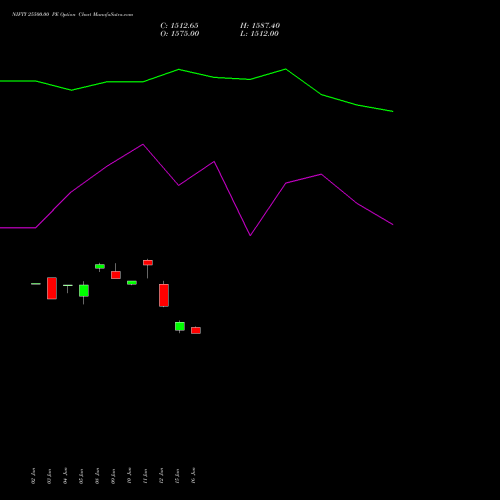
Task: Click the 16 Jun date axis label
Action: [x=193, y=476]
